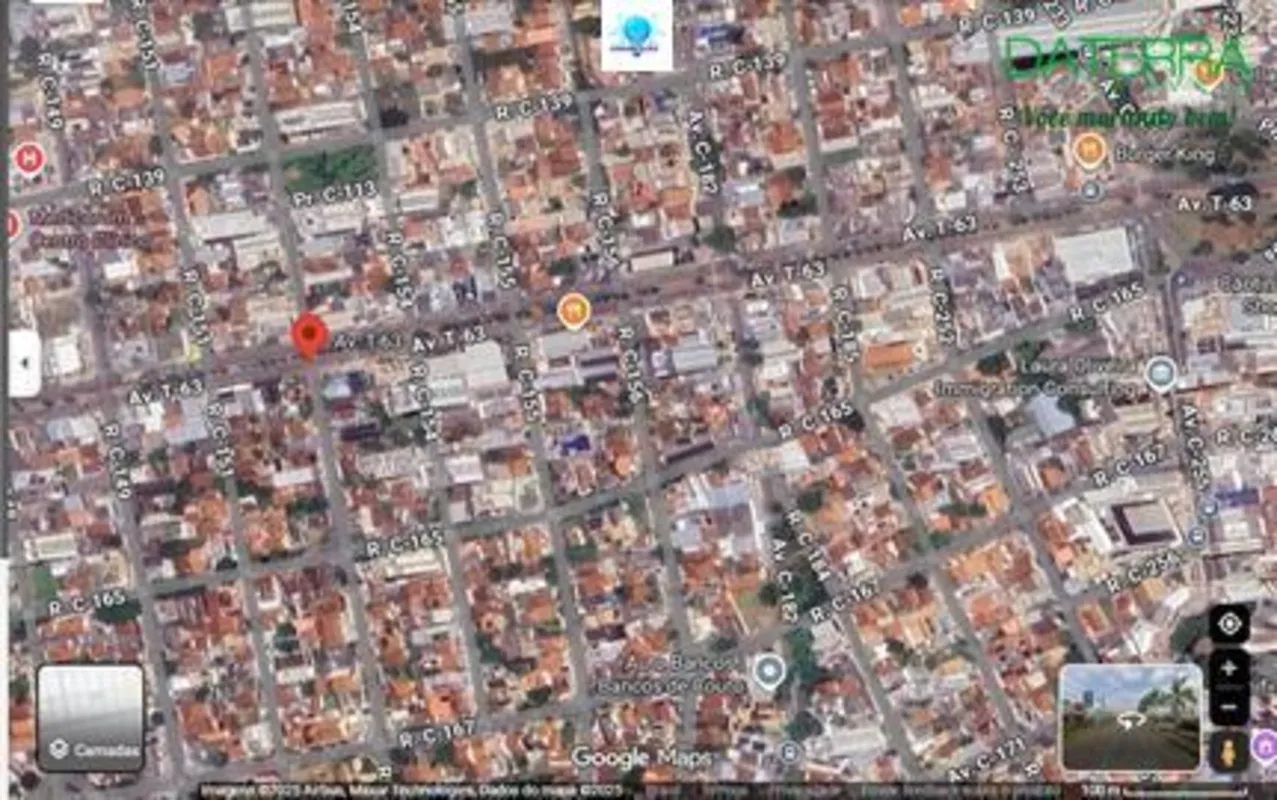Select the Street View pegman
The width and height of the screenshot is (1277, 800).
(1228, 749)
